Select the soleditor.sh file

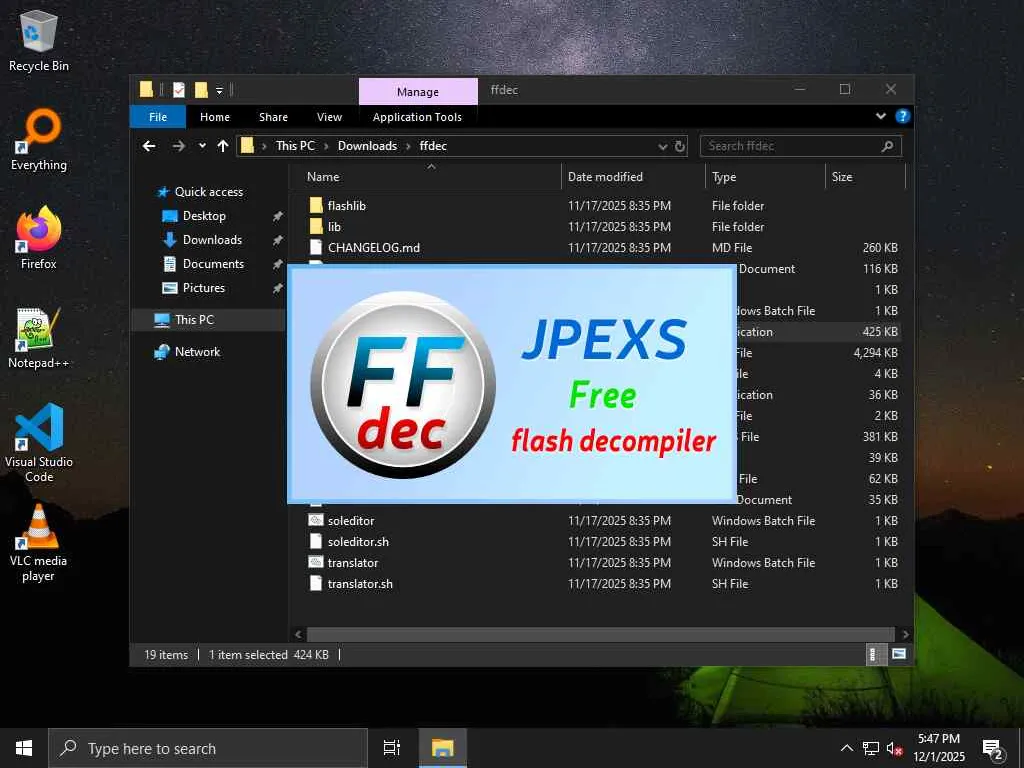(358, 541)
